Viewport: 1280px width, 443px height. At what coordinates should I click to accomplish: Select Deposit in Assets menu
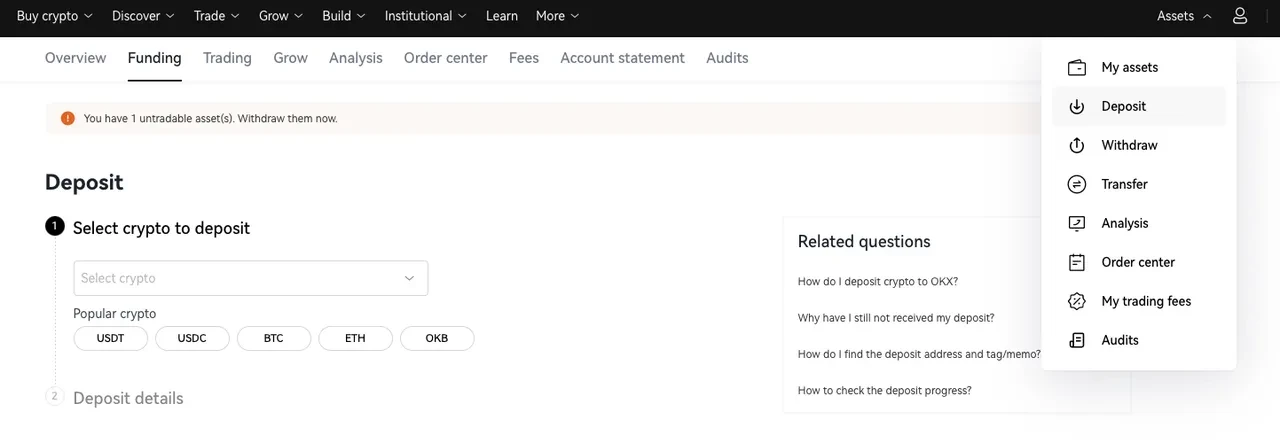point(1139,106)
